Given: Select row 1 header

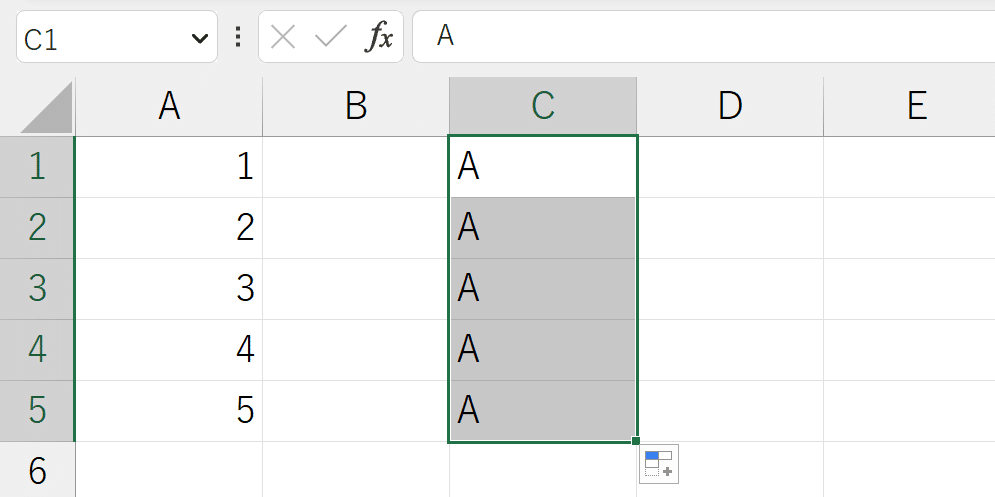Looking at the screenshot, I should tap(37, 167).
